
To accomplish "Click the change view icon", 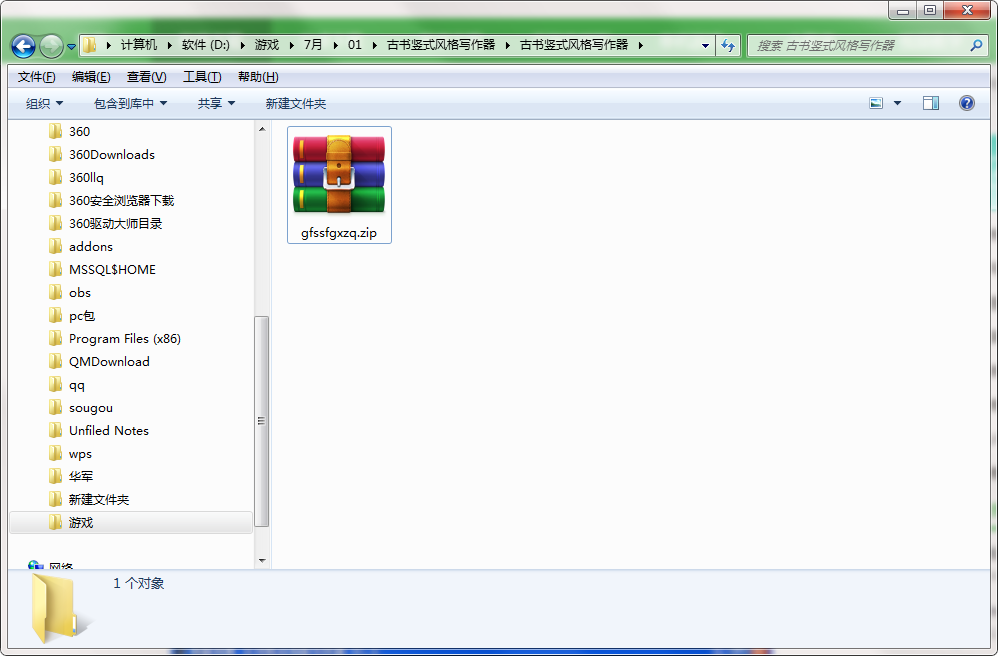I will [876, 103].
